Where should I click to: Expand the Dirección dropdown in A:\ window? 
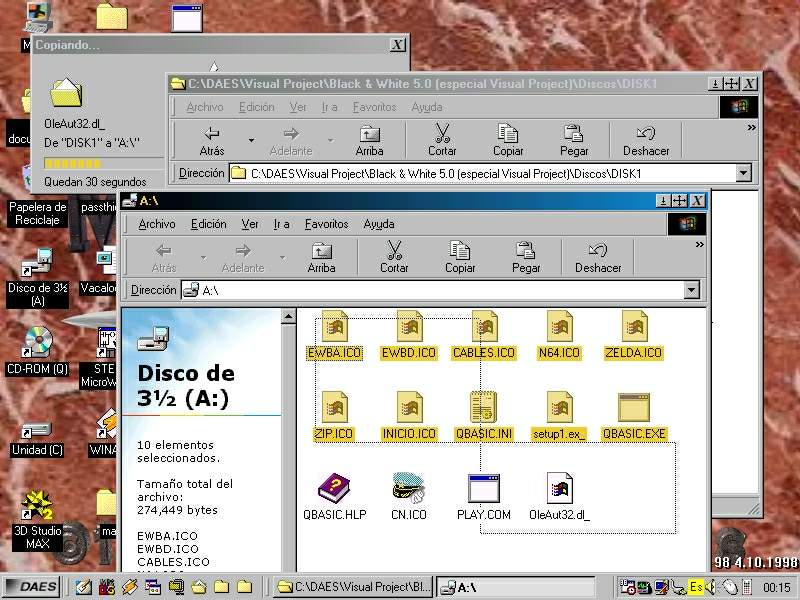691,290
